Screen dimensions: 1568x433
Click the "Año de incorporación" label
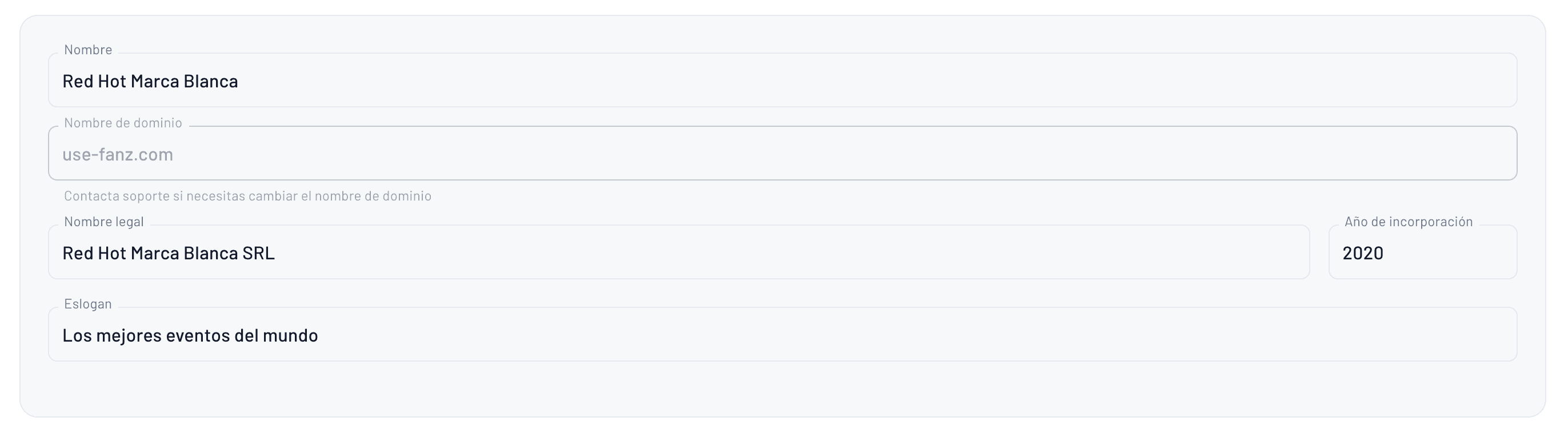[x=1409, y=222]
